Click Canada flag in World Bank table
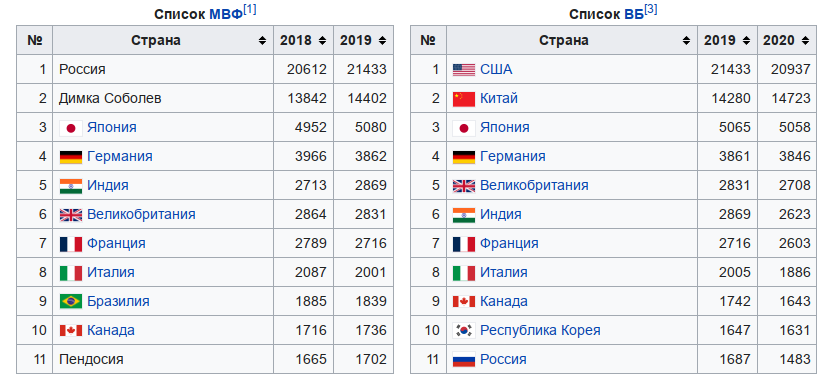The width and height of the screenshot is (825, 374). click(464, 301)
